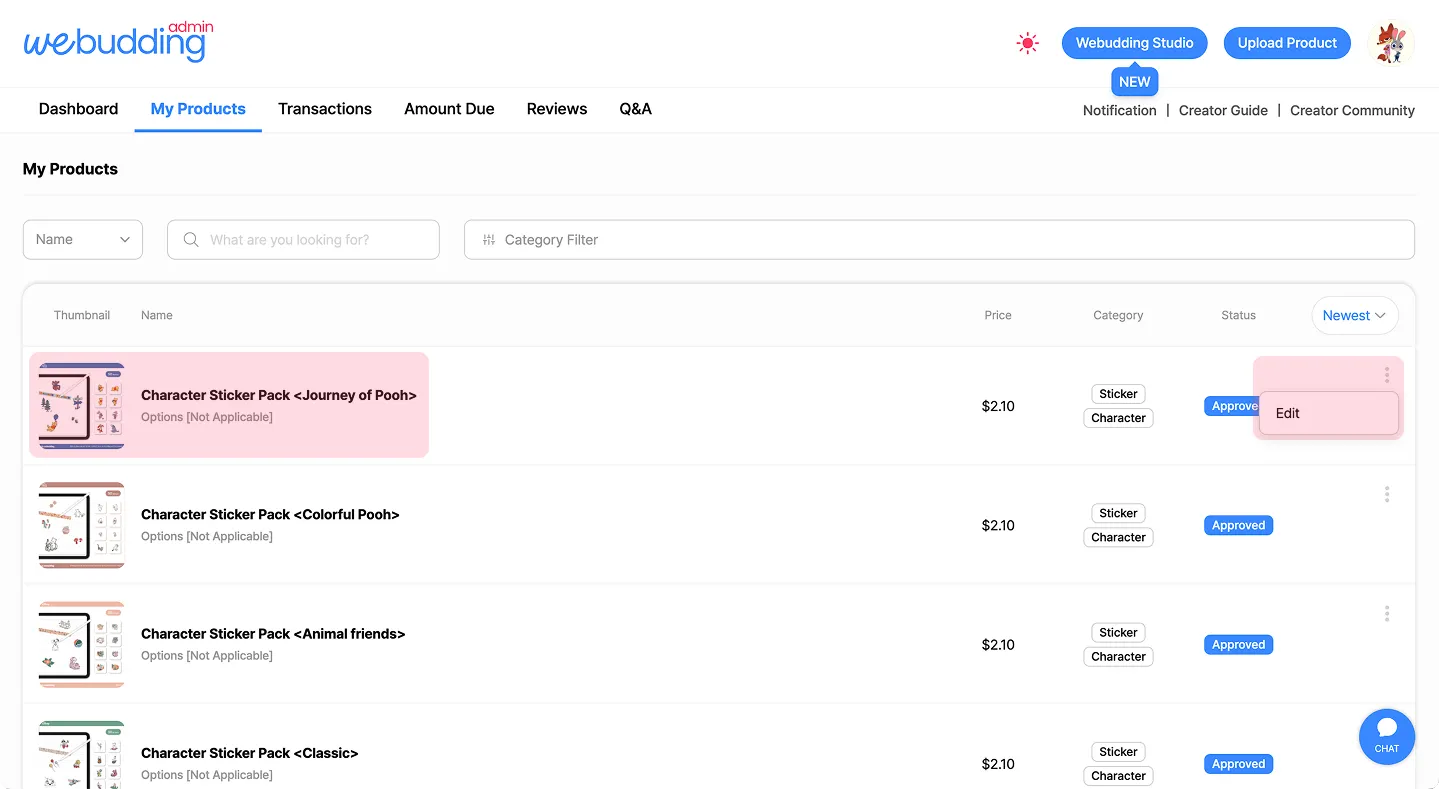This screenshot has height=789, width=1439.
Task: Click the Sticker tag on Colorful Pooh
Action: [x=1118, y=513]
